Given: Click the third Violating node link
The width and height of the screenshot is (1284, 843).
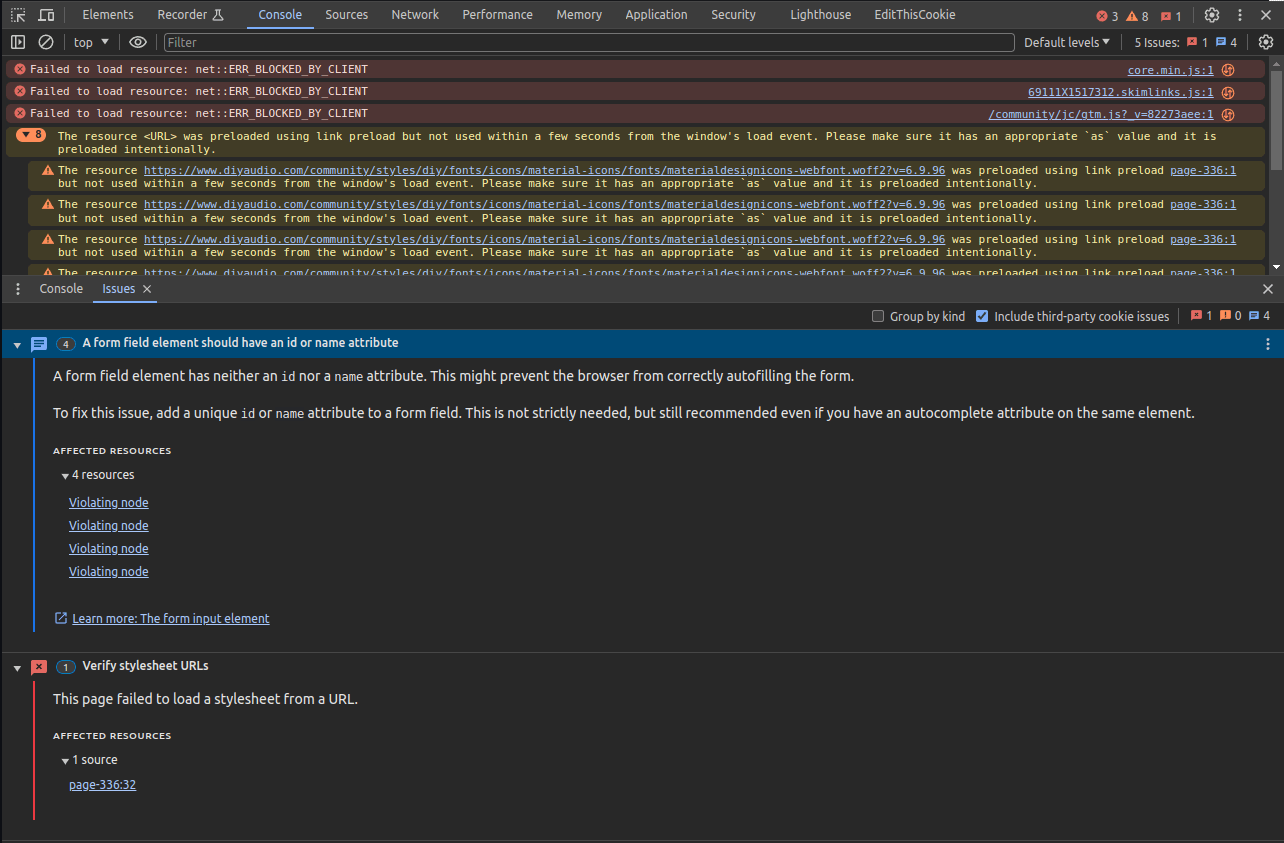Looking at the screenshot, I should click(x=108, y=549).
